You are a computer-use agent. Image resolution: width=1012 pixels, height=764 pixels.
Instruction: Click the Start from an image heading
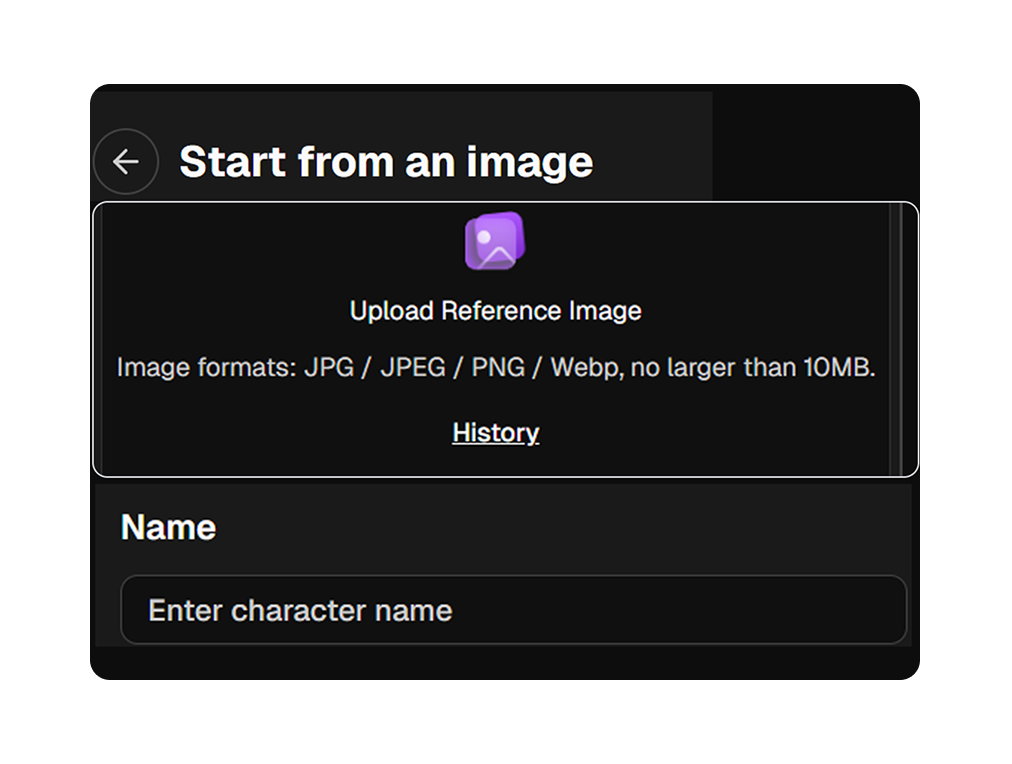[386, 161]
